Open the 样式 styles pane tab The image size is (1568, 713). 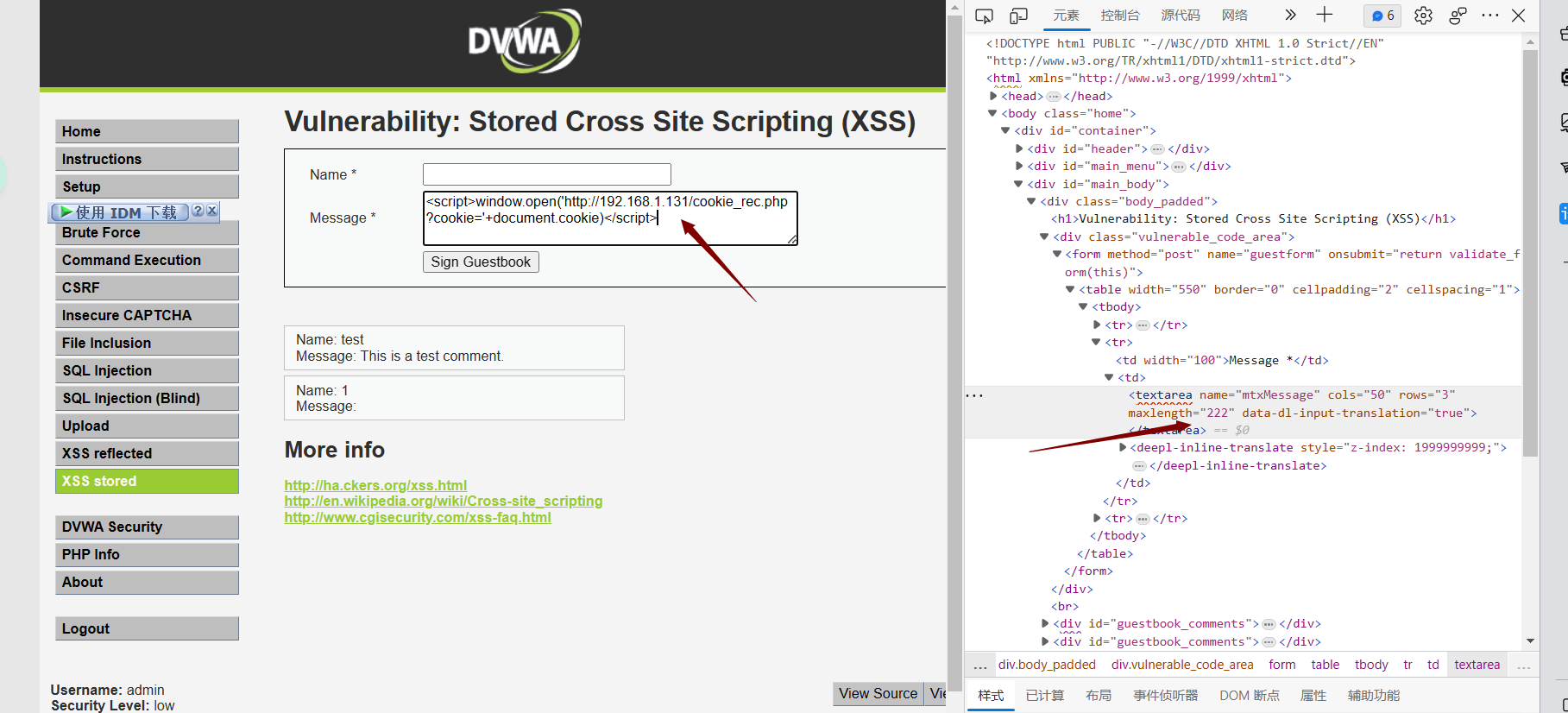991,696
